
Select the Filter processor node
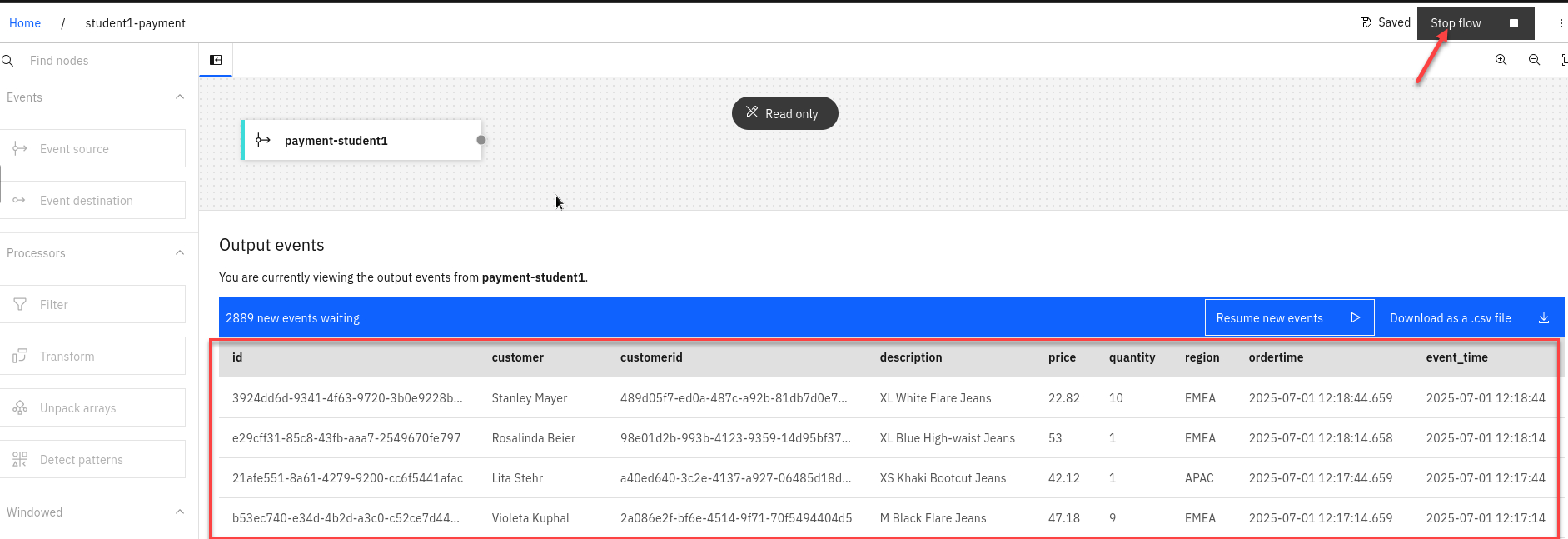(x=93, y=305)
